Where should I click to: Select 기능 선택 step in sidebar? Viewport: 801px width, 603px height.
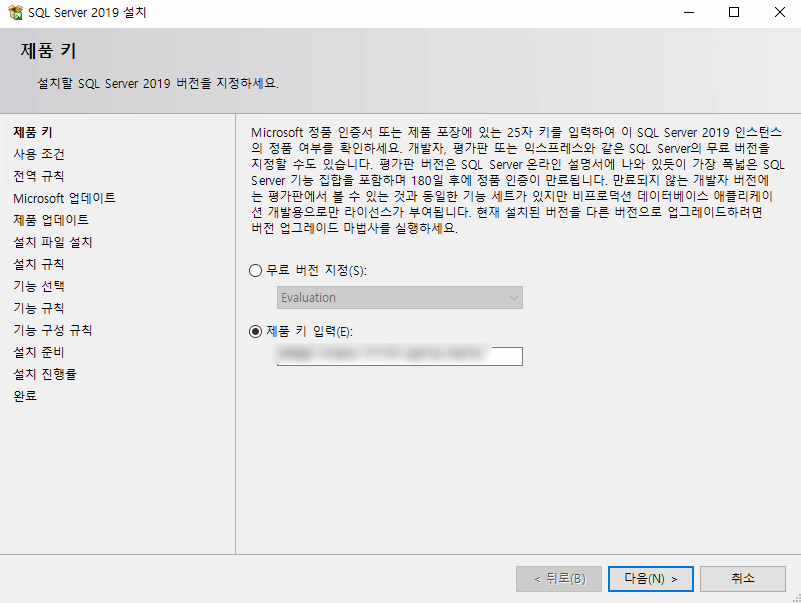pos(39,286)
